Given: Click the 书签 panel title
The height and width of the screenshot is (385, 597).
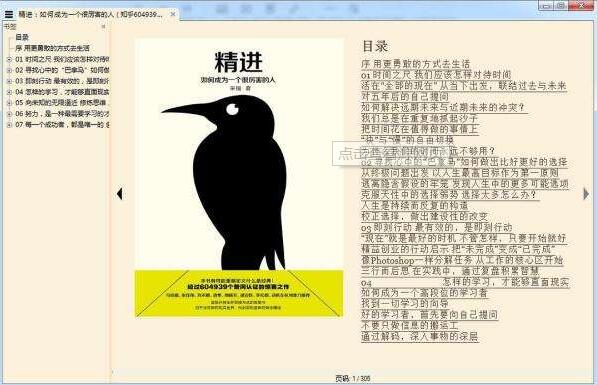Looking at the screenshot, I should pyautogui.click(x=10, y=27).
